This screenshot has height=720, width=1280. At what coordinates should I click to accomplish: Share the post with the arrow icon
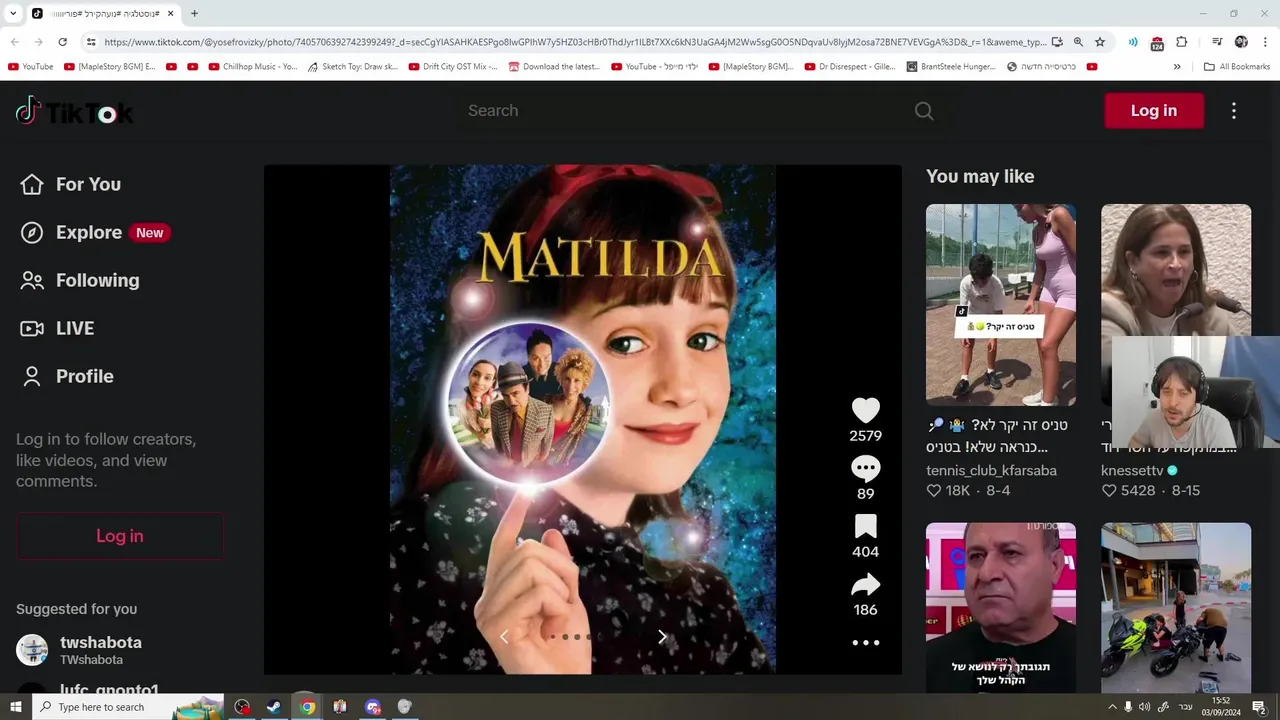[x=866, y=585]
